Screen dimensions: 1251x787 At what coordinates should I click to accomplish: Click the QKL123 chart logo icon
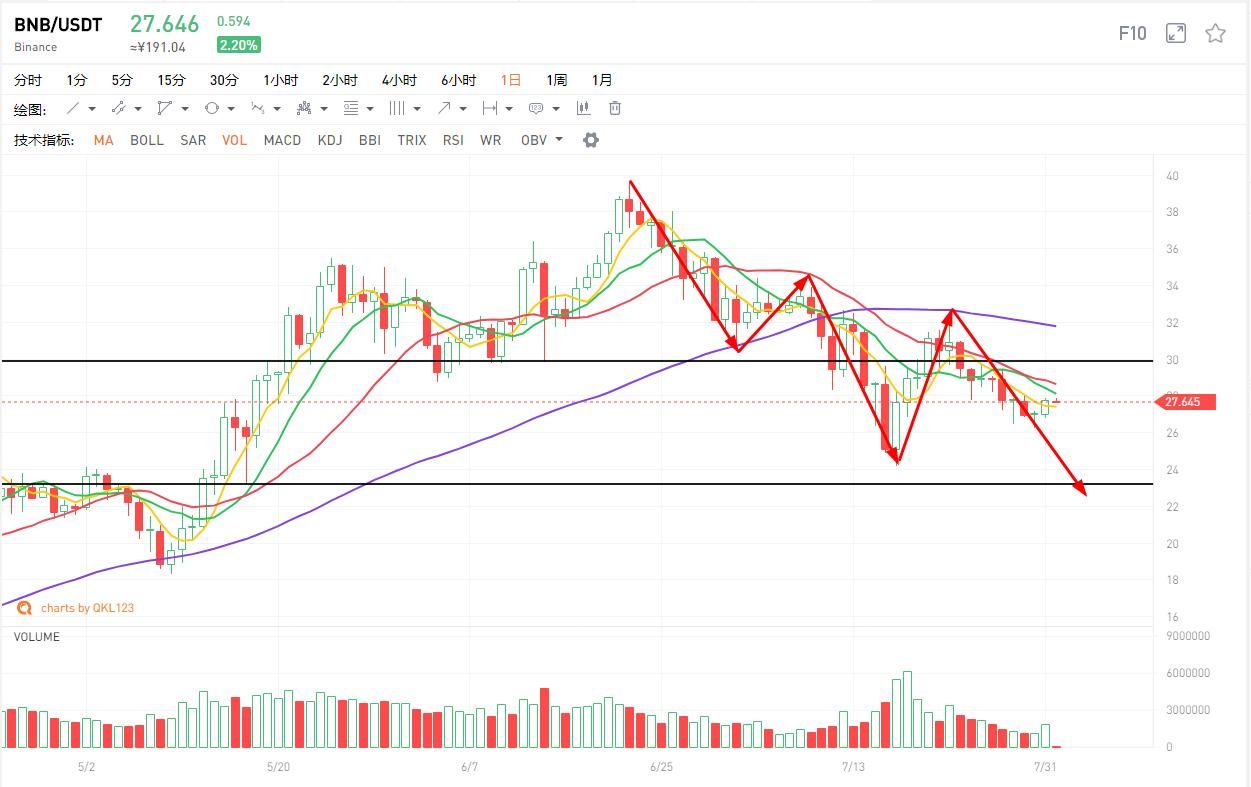tap(23, 607)
